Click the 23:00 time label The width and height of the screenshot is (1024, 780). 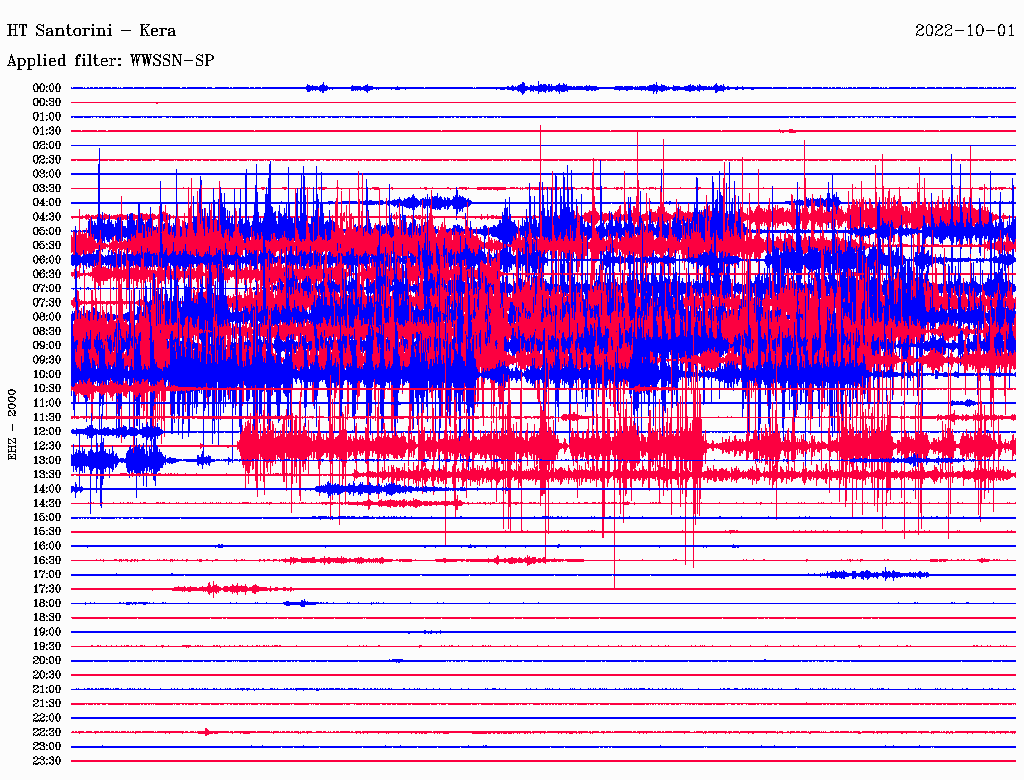tap(47, 747)
